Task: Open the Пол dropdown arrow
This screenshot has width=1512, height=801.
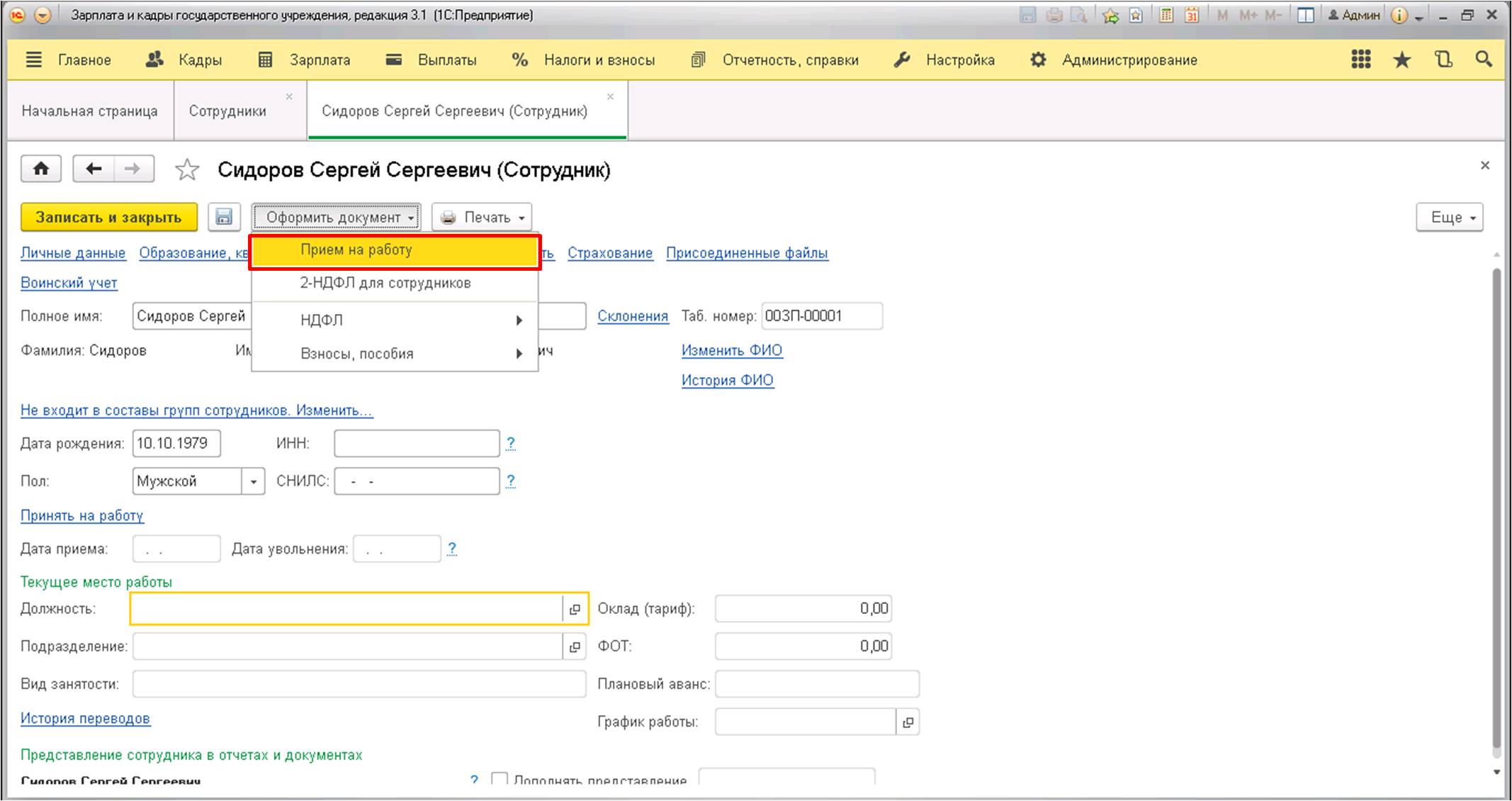Action: 253,481
